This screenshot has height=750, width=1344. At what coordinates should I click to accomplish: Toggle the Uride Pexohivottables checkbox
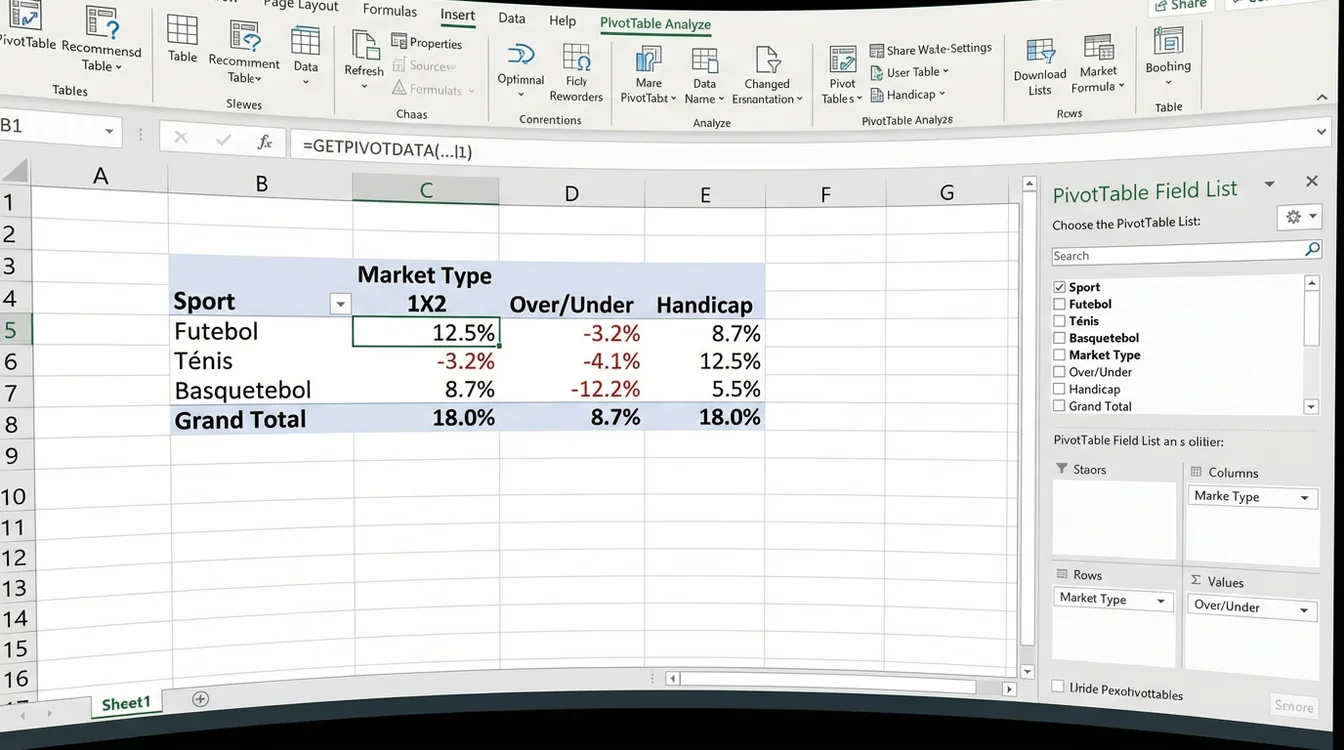pyautogui.click(x=1058, y=686)
